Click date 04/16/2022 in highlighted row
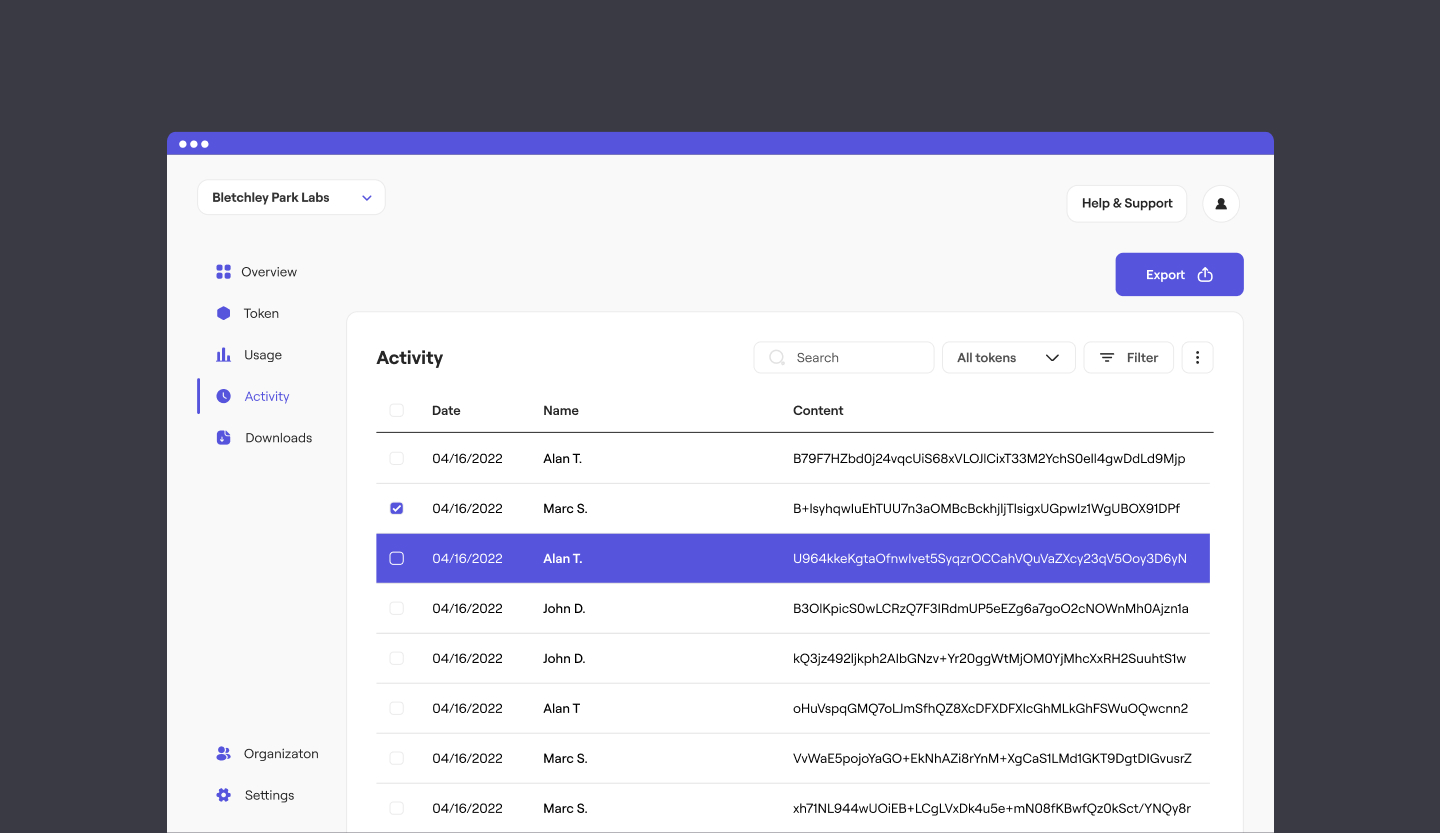The height and width of the screenshot is (833, 1440). click(x=467, y=558)
